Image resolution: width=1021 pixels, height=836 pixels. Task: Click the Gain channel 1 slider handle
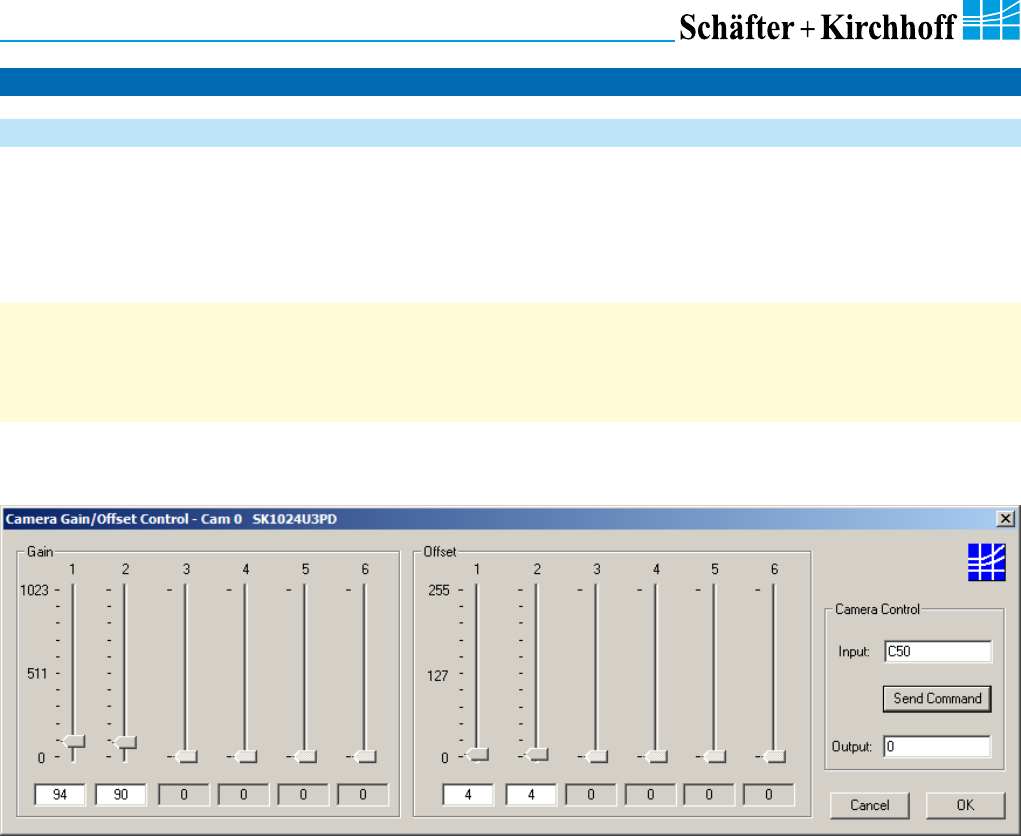click(73, 741)
